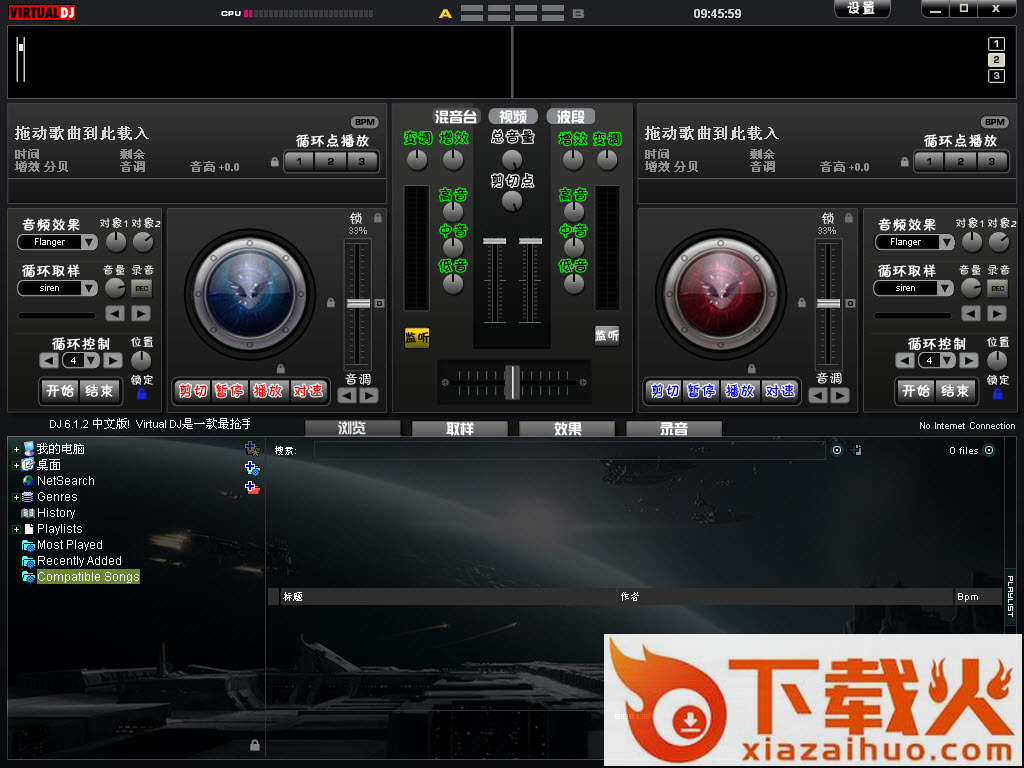Play the right deck with 播放
Screen dimensions: 1024x768
(x=740, y=391)
